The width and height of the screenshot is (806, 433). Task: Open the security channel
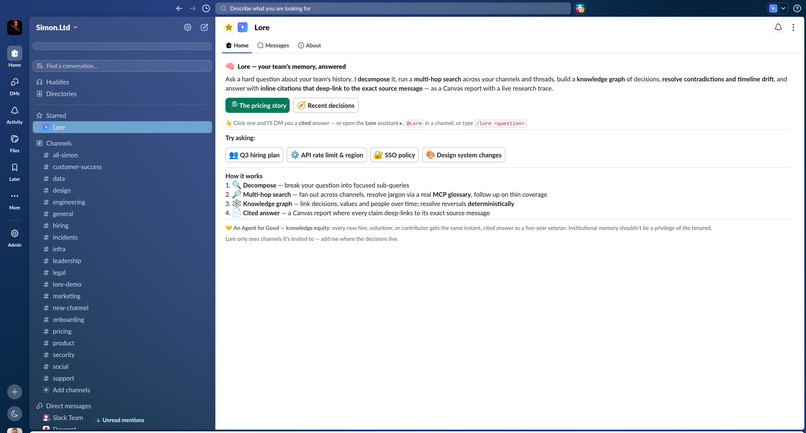coord(122,355)
